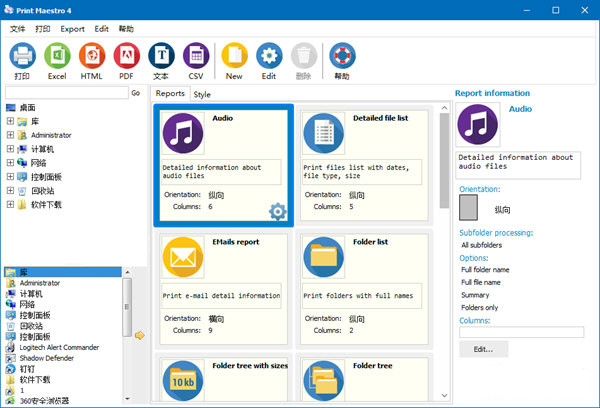Export the report to Excel
Image resolution: width=600 pixels, height=408 pixels.
[x=57, y=56]
